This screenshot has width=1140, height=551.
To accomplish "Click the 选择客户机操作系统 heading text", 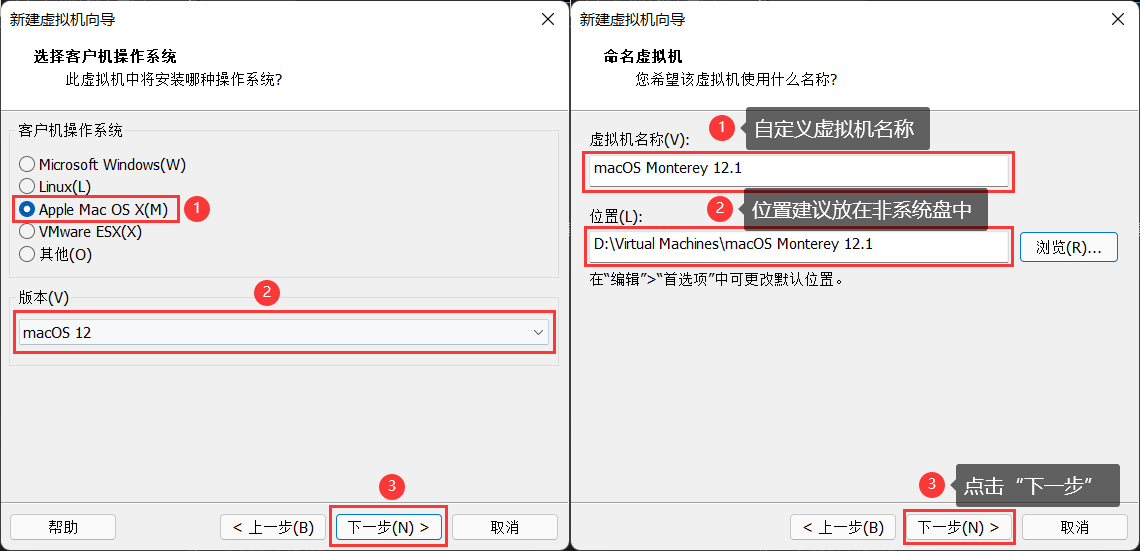I will [x=105, y=57].
